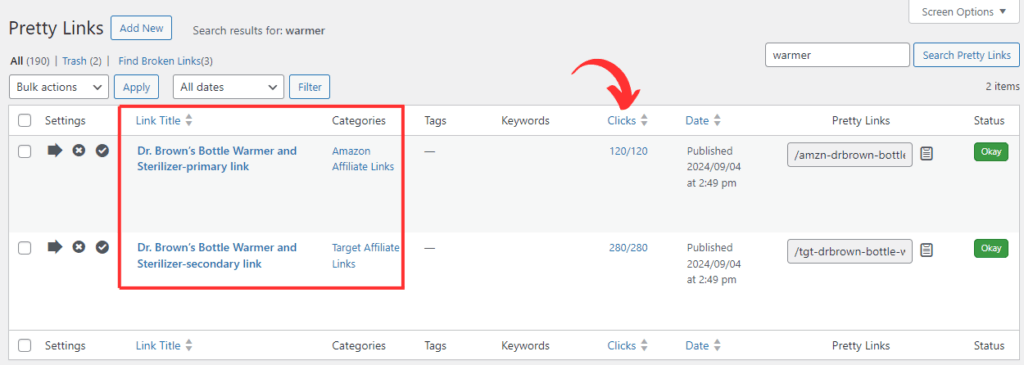Viewport: 1024px width, 365px height.
Task: Focus the search box containing warmer
Action: point(837,55)
